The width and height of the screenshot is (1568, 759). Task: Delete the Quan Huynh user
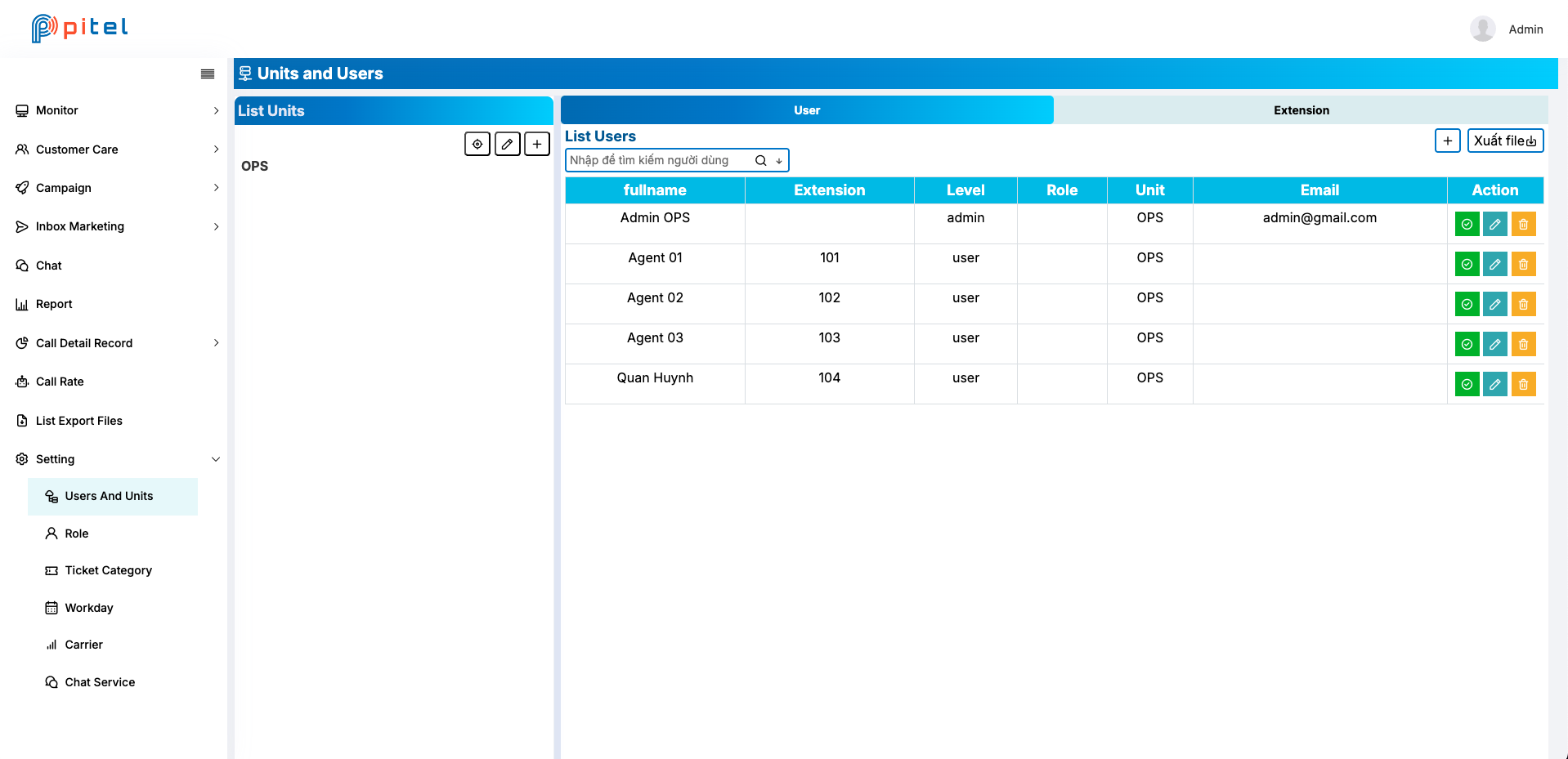tap(1524, 384)
